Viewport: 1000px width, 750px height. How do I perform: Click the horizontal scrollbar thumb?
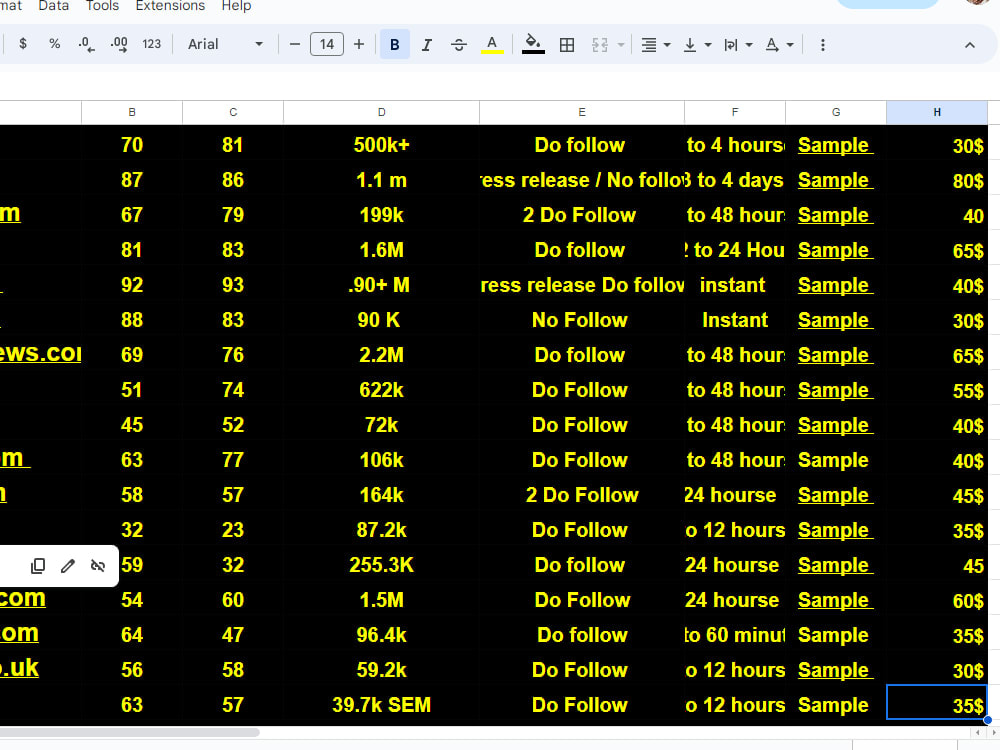click(x=129, y=732)
